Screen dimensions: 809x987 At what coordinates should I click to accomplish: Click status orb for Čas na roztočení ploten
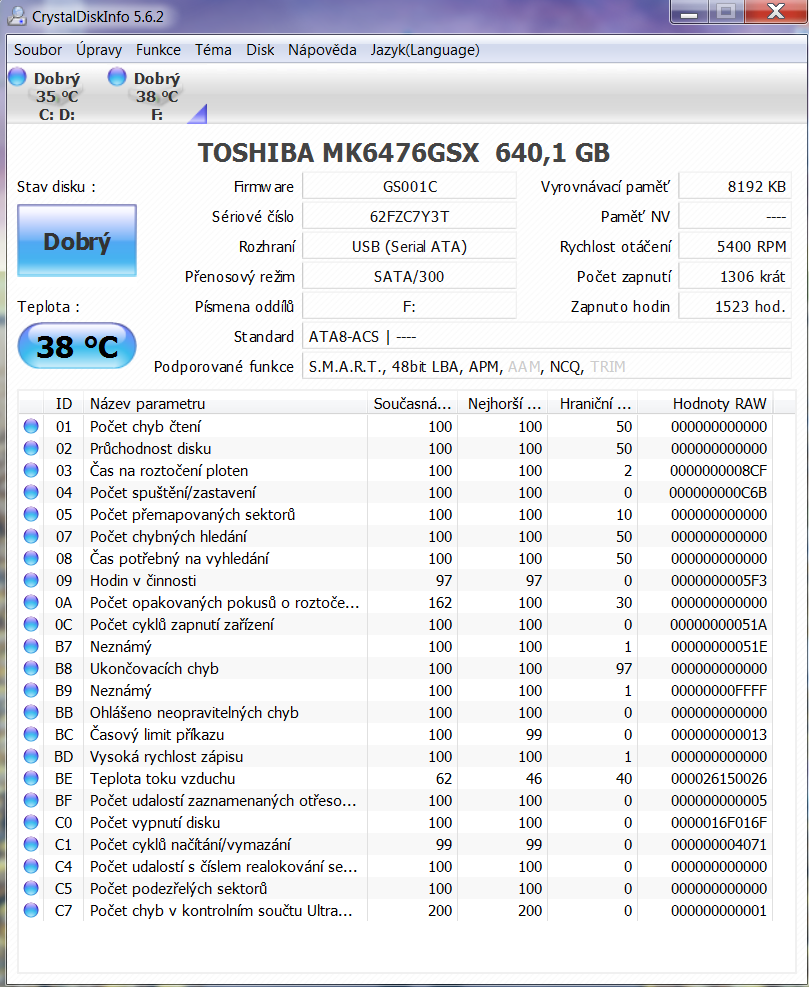point(31,470)
